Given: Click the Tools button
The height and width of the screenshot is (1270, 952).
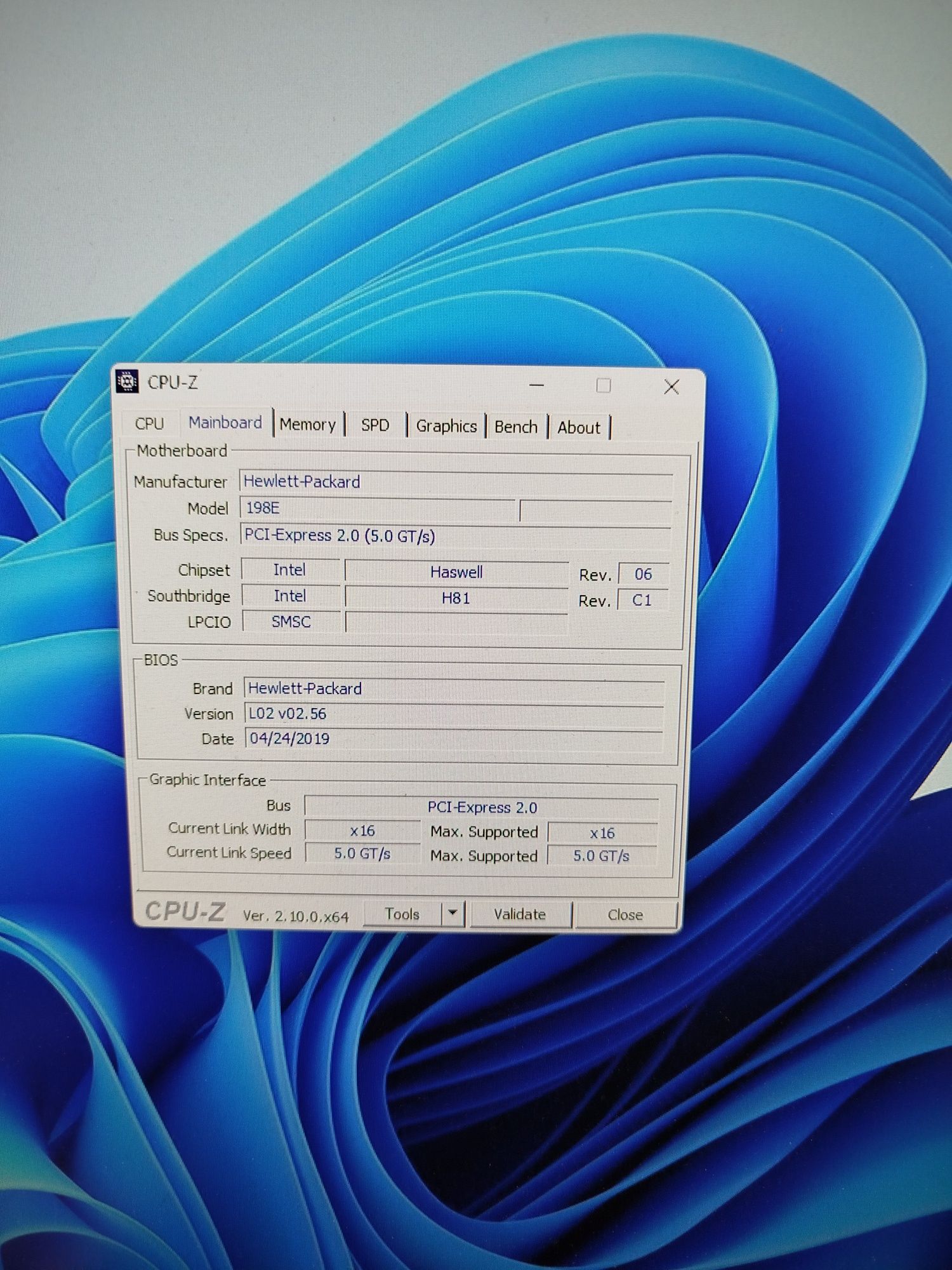Looking at the screenshot, I should (x=402, y=914).
